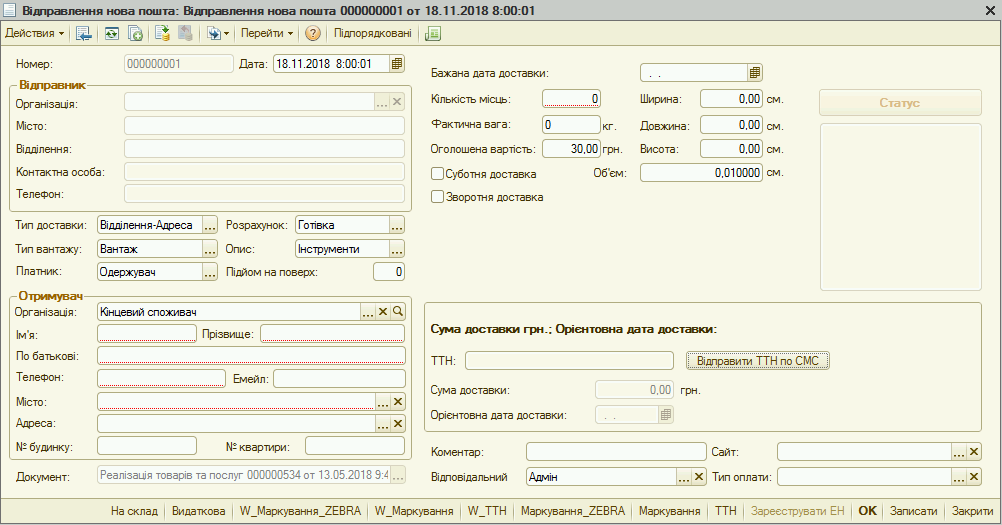Click the Коментар text field
The width and height of the screenshot is (1002, 525).
pos(615,452)
